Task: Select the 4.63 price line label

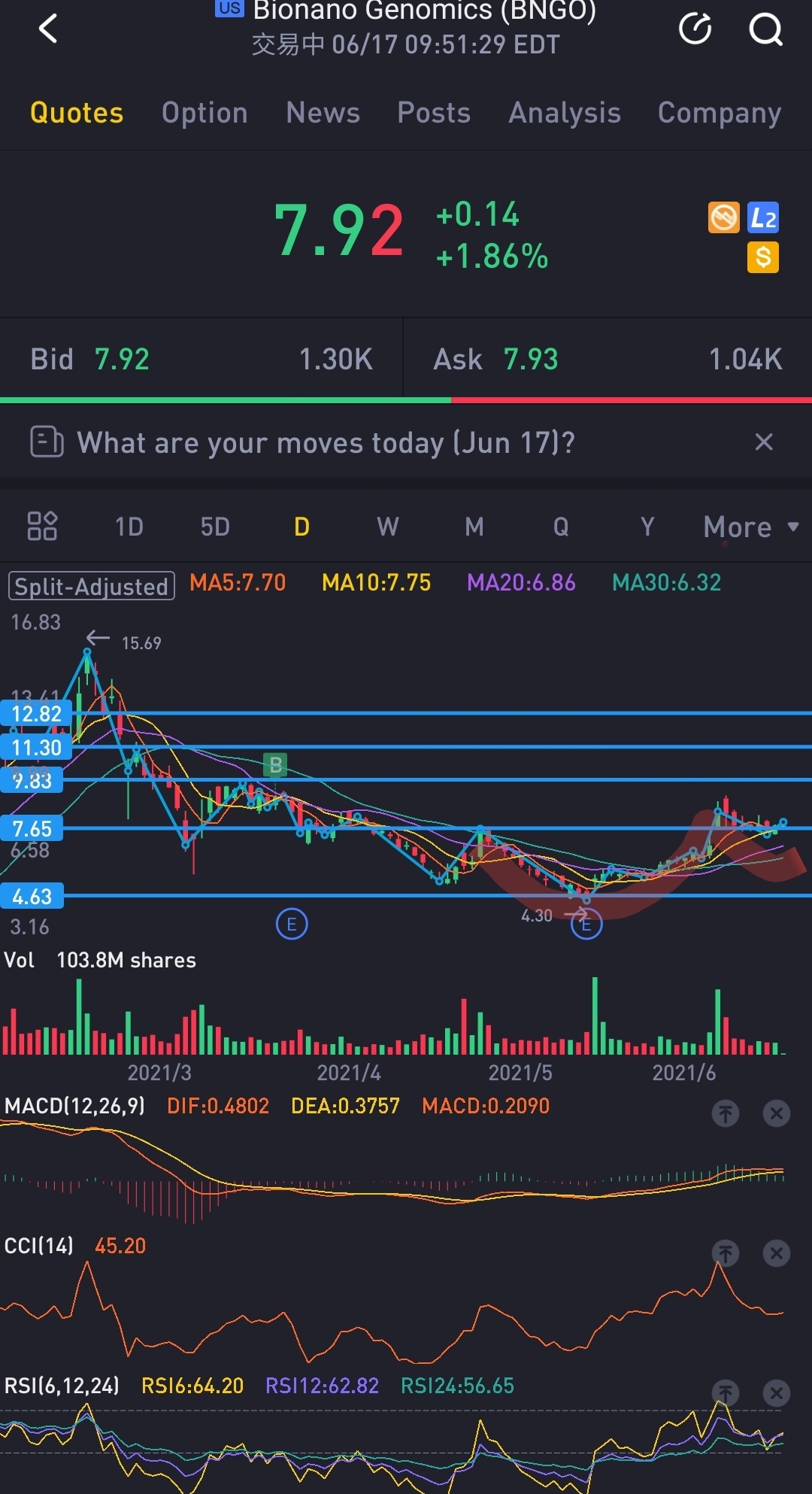Action: click(32, 897)
